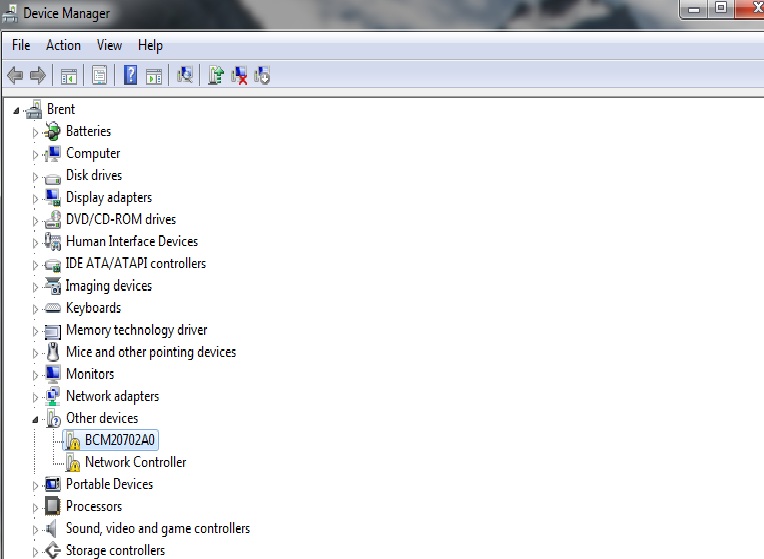This screenshot has width=764, height=559.
Task: Click the Imaging devices camera icon
Action: pos(53,286)
